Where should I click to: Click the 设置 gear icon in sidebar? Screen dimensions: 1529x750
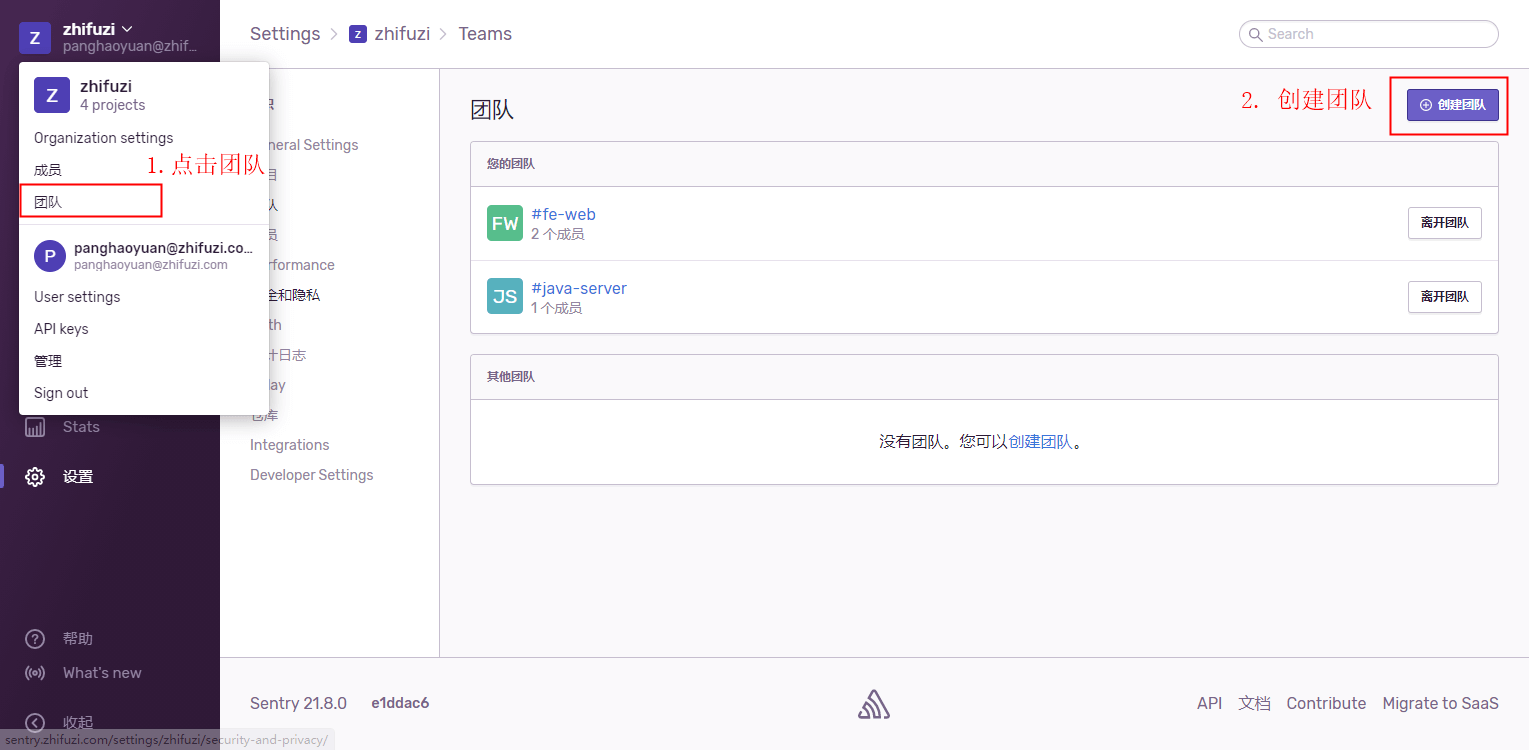(x=35, y=477)
